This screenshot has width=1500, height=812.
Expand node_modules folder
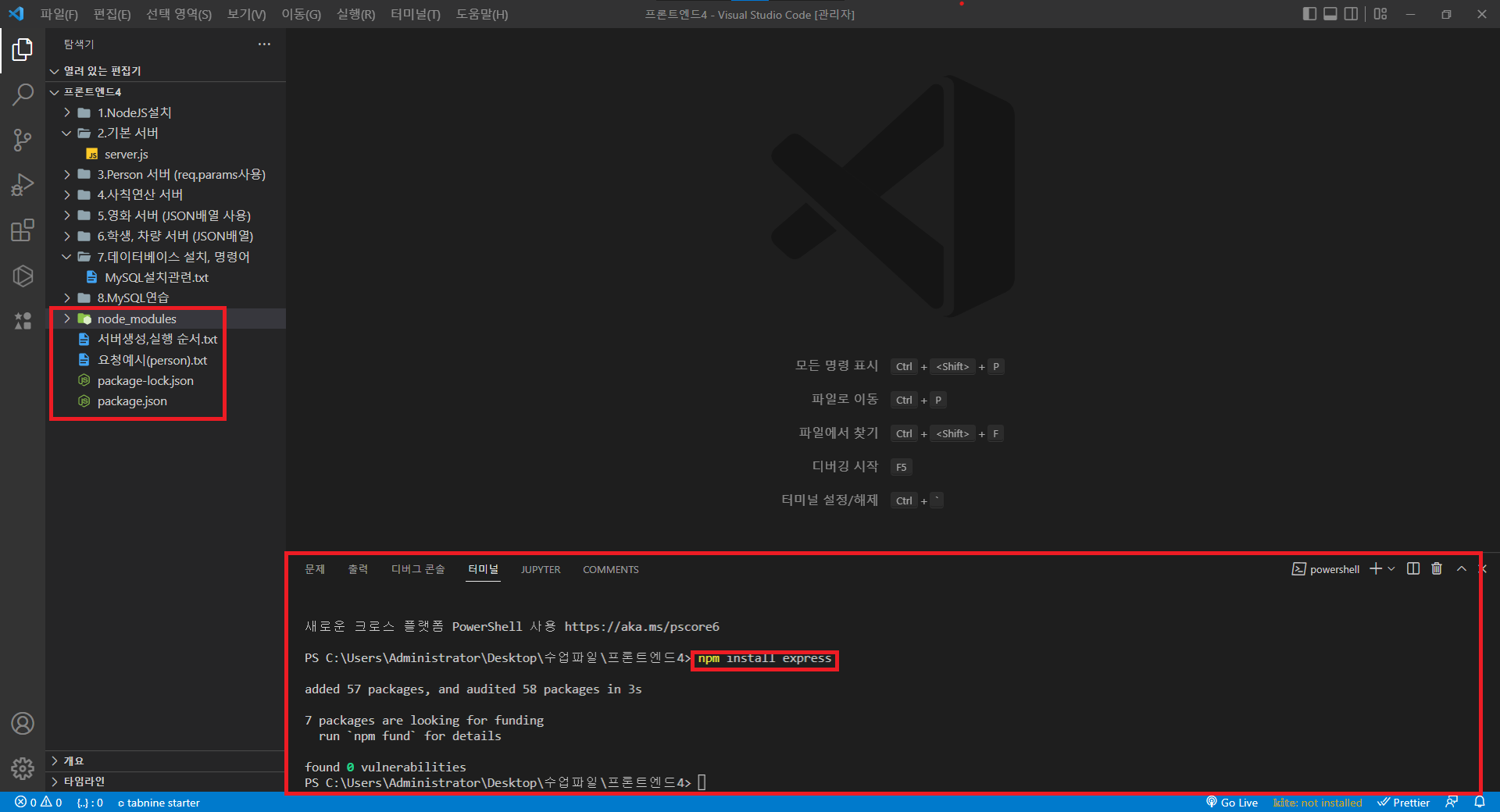pyautogui.click(x=166, y=319)
